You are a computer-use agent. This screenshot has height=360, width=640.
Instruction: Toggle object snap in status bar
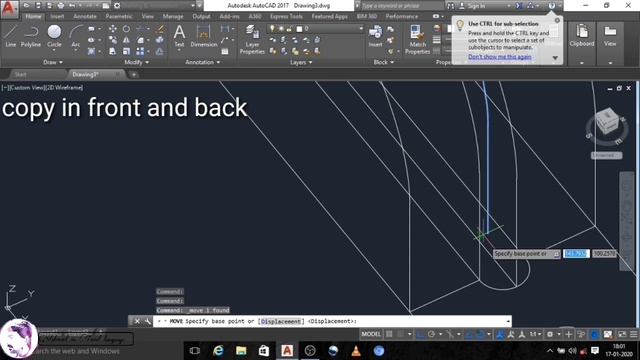(x=481, y=334)
